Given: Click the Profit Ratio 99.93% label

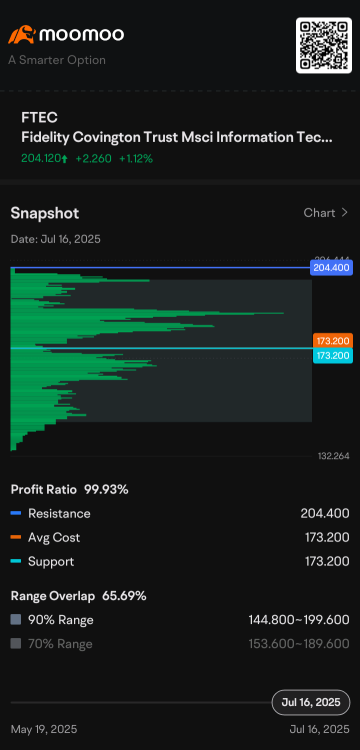Looking at the screenshot, I should (69, 489).
